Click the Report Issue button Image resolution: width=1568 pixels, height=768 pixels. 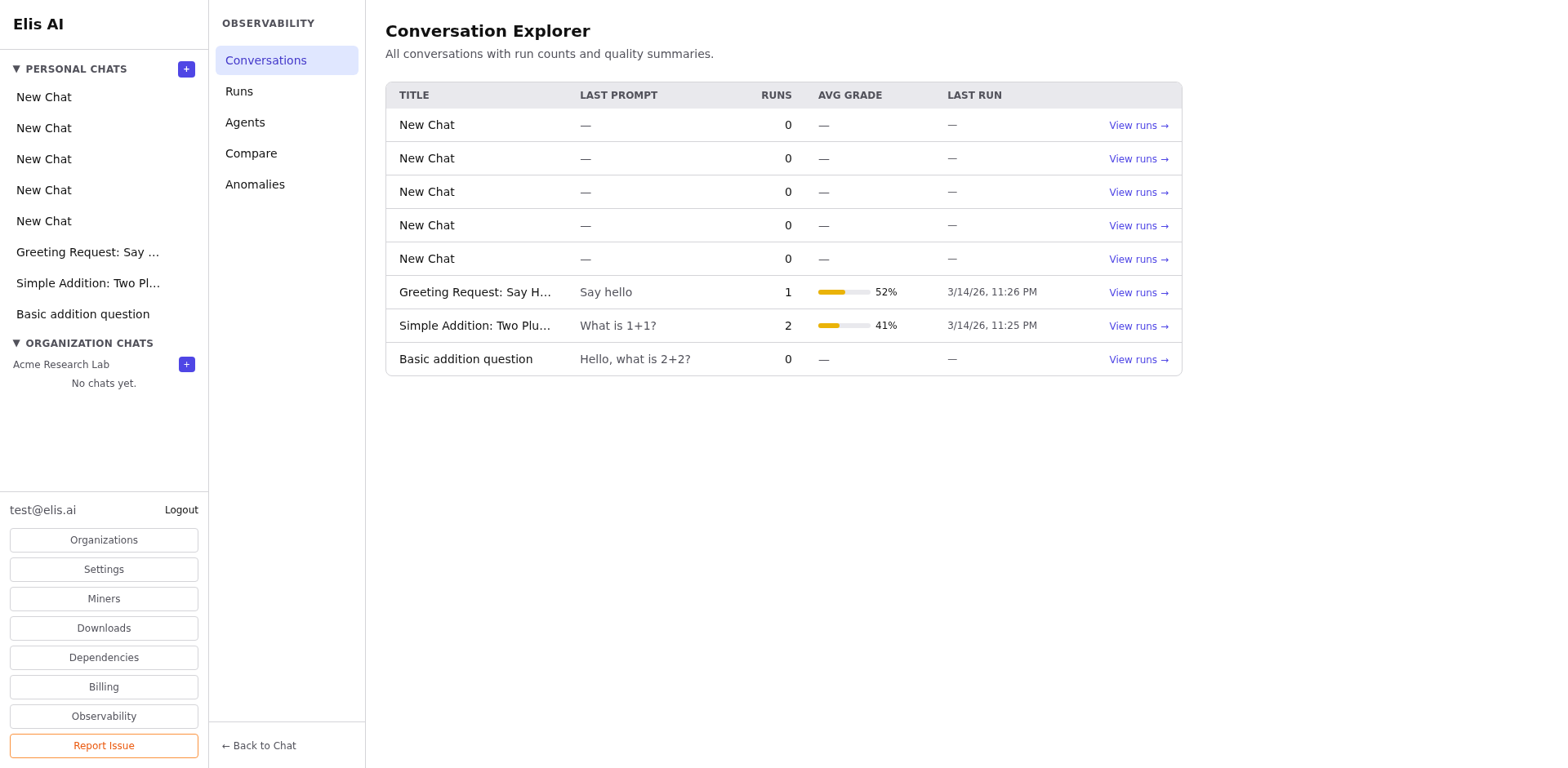tap(104, 745)
